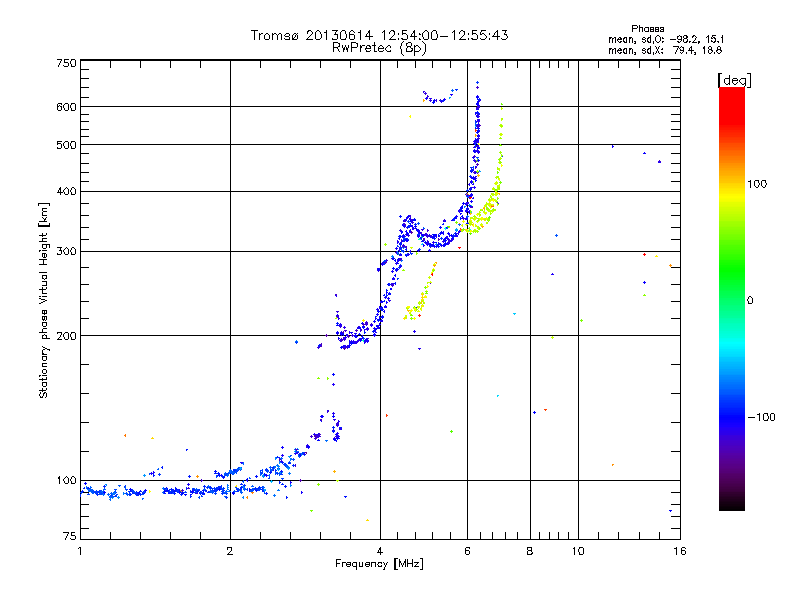Click the x-axis '16' tick label

click(680, 551)
